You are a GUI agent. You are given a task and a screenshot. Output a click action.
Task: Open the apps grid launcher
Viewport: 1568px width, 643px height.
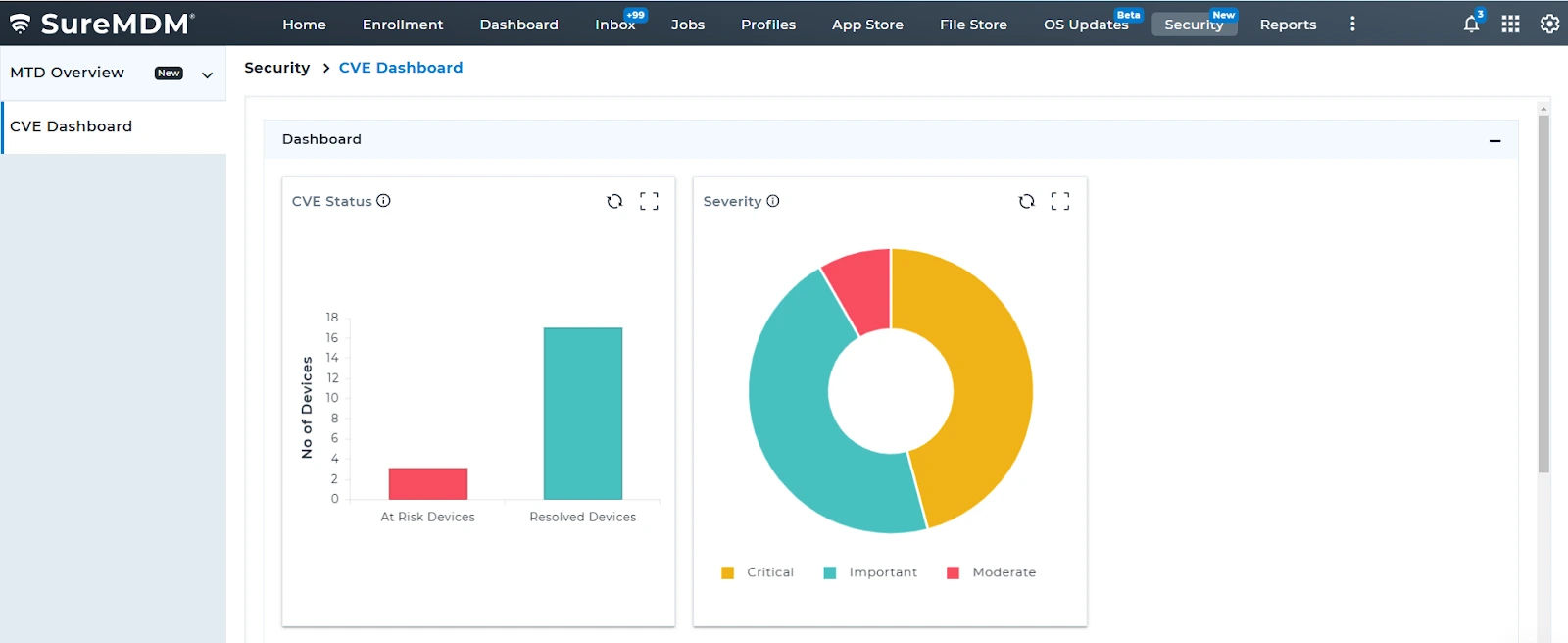(x=1510, y=25)
